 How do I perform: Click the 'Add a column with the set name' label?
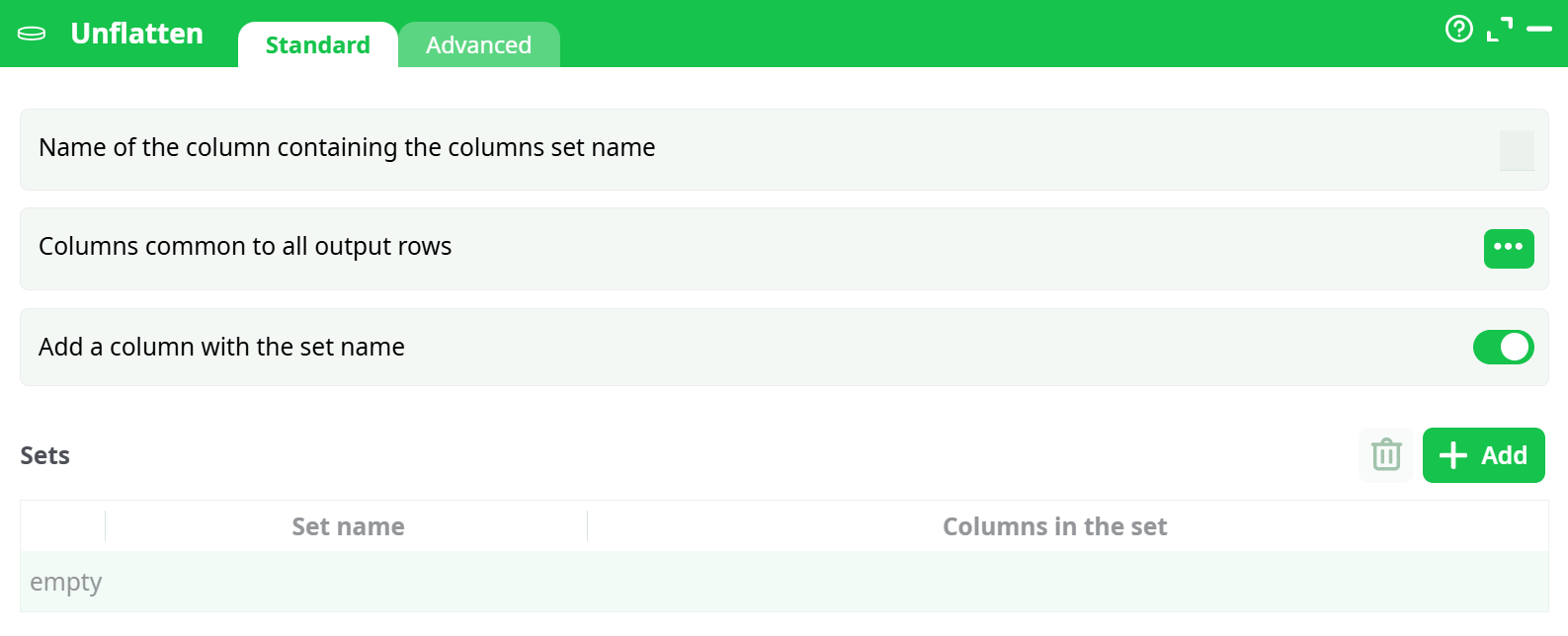click(x=221, y=348)
